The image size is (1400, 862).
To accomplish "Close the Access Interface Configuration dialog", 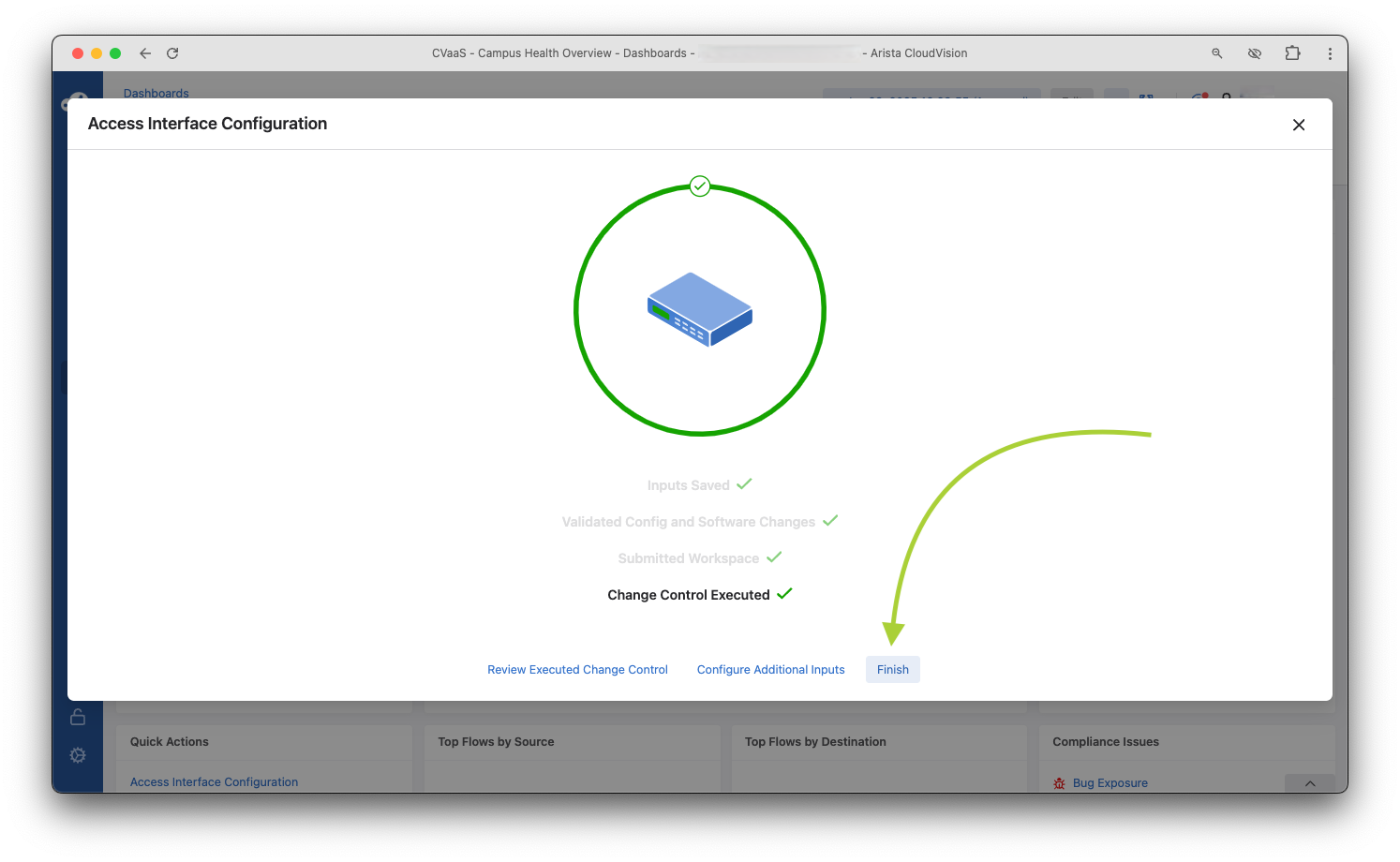I will 1298,125.
